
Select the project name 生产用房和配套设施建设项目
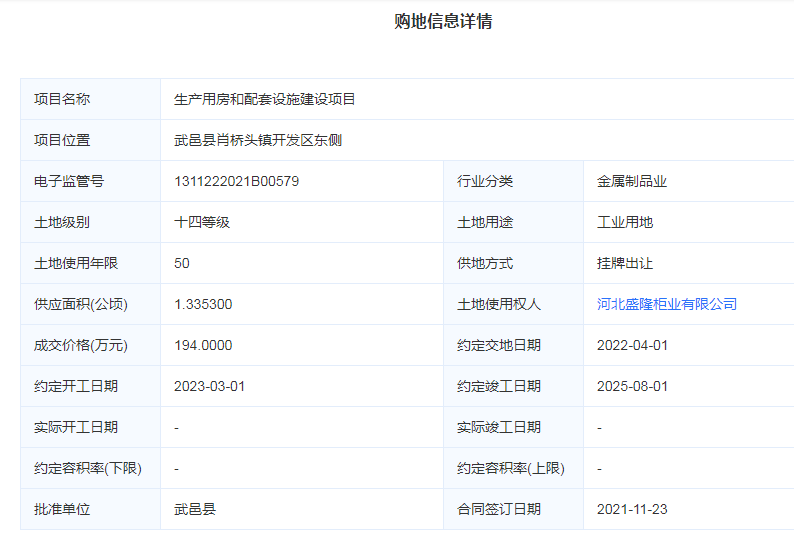[265, 99]
